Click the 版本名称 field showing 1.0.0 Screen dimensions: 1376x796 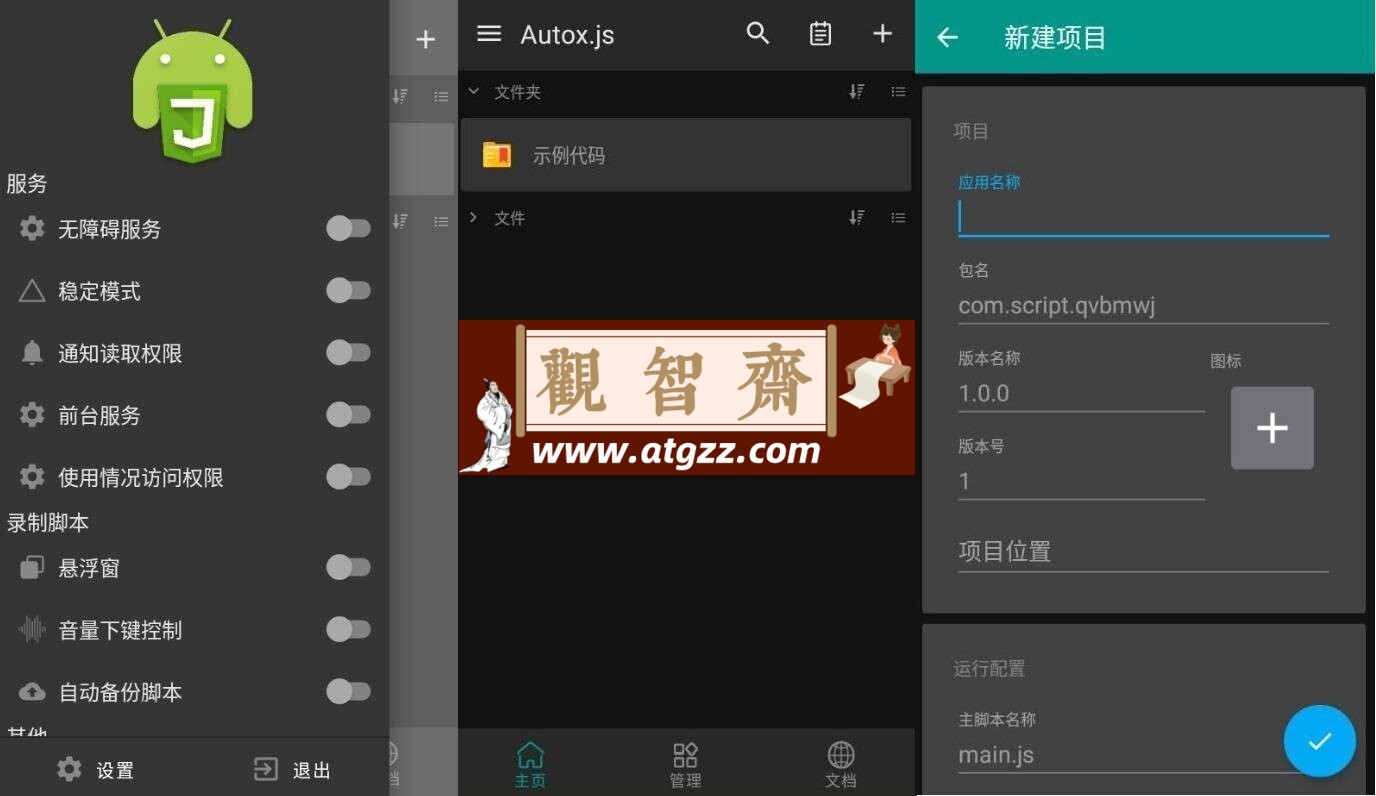point(1081,394)
